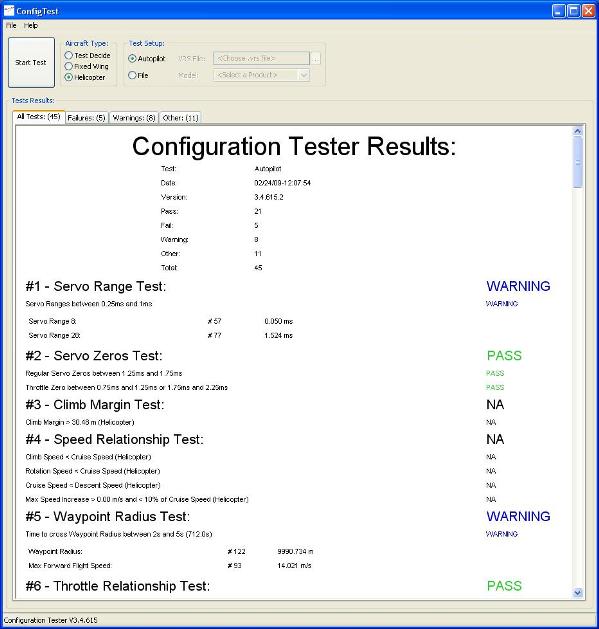Click the '#1 - Servo Range Test:' heading
Image resolution: width=599 pixels, height=629 pixels.
[x=95, y=286]
